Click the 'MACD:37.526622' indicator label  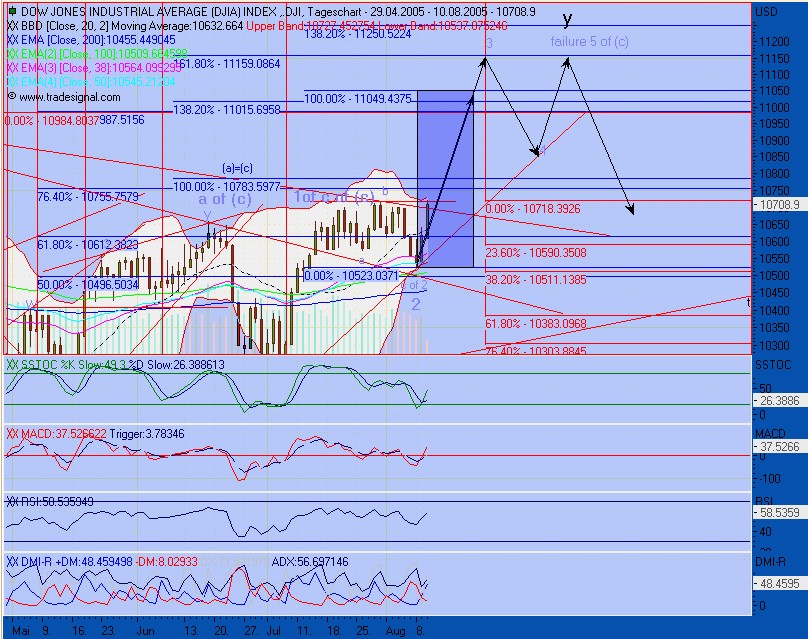(x=64, y=434)
